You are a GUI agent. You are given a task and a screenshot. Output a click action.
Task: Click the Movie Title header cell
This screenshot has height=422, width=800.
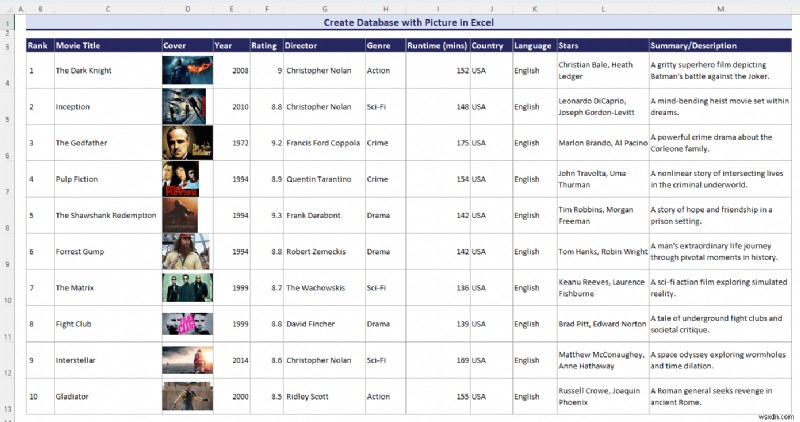click(108, 45)
